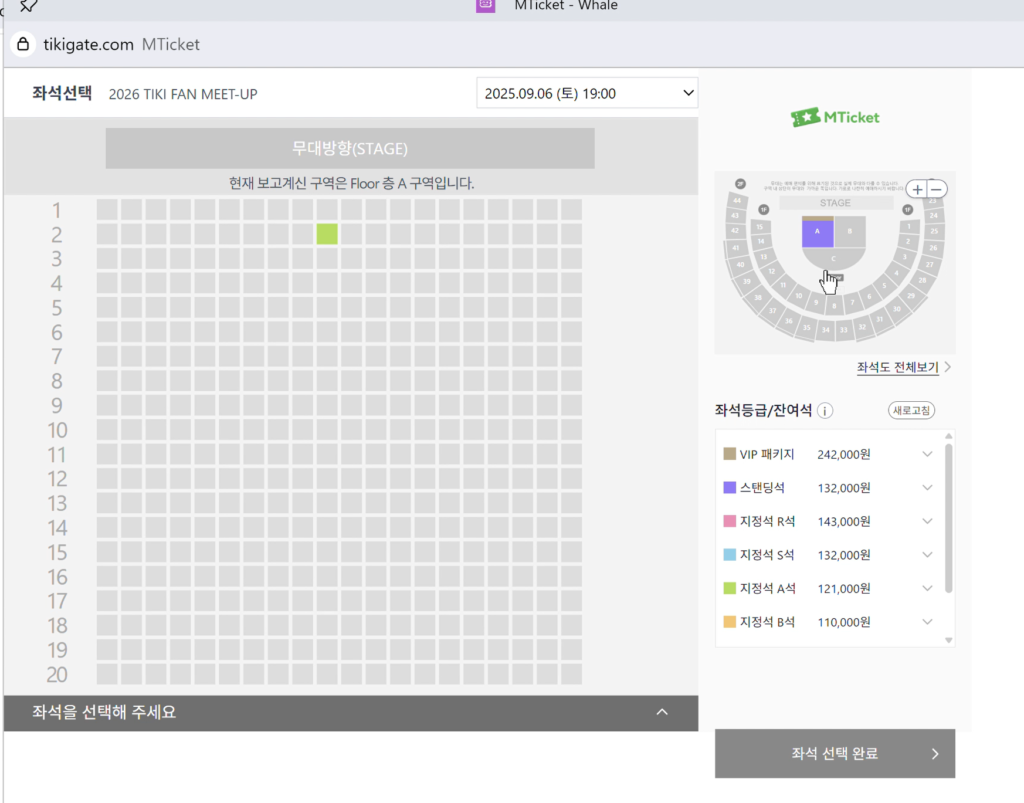Click the zoom in plus button on seat map

917,189
